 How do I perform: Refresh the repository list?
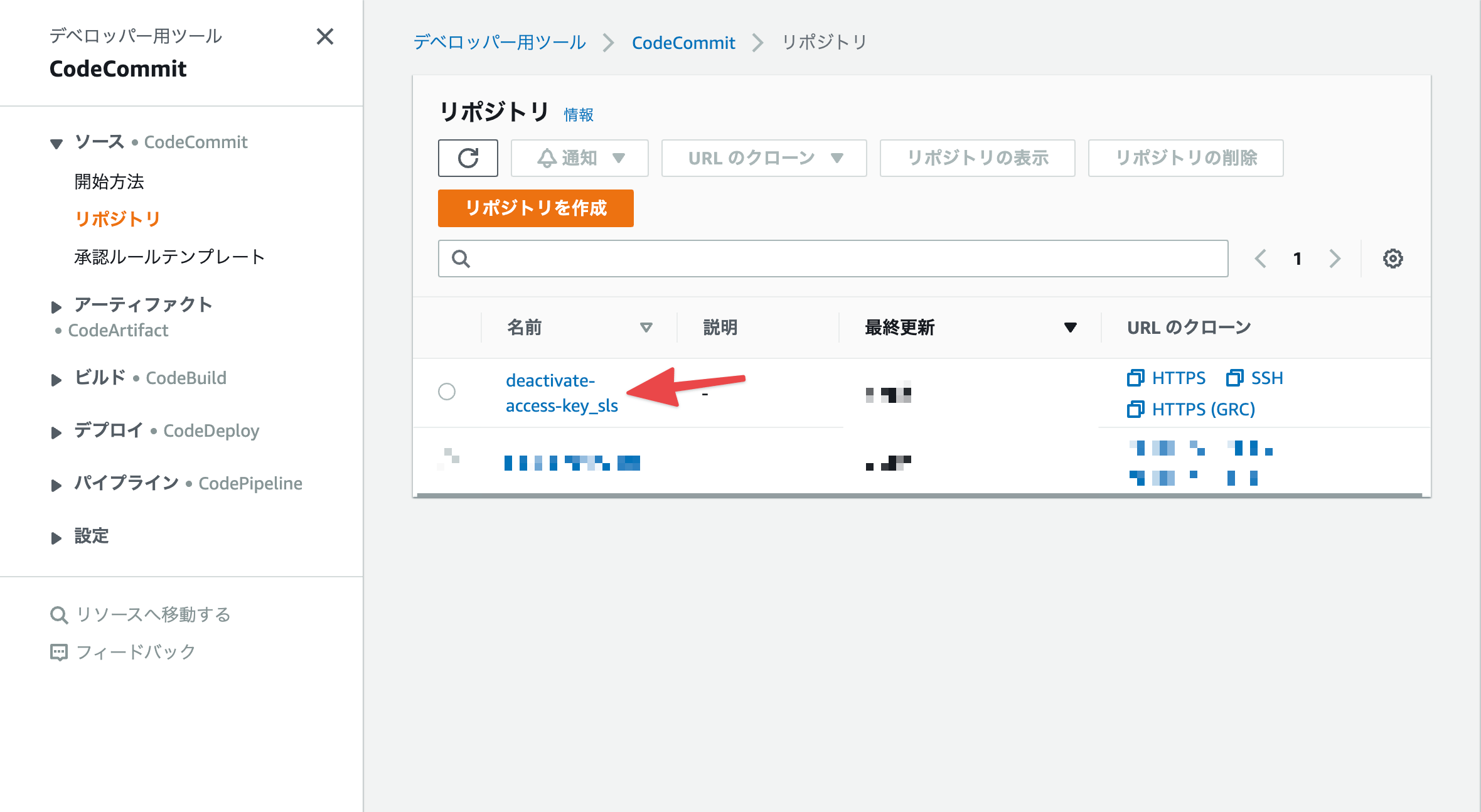coord(468,158)
